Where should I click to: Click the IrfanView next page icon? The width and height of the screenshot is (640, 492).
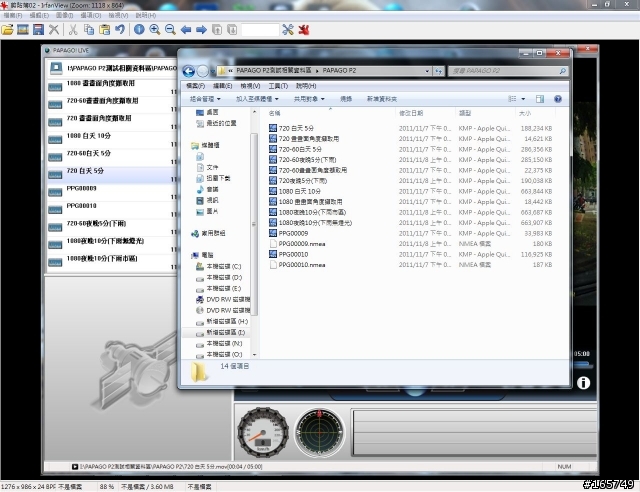232,29
